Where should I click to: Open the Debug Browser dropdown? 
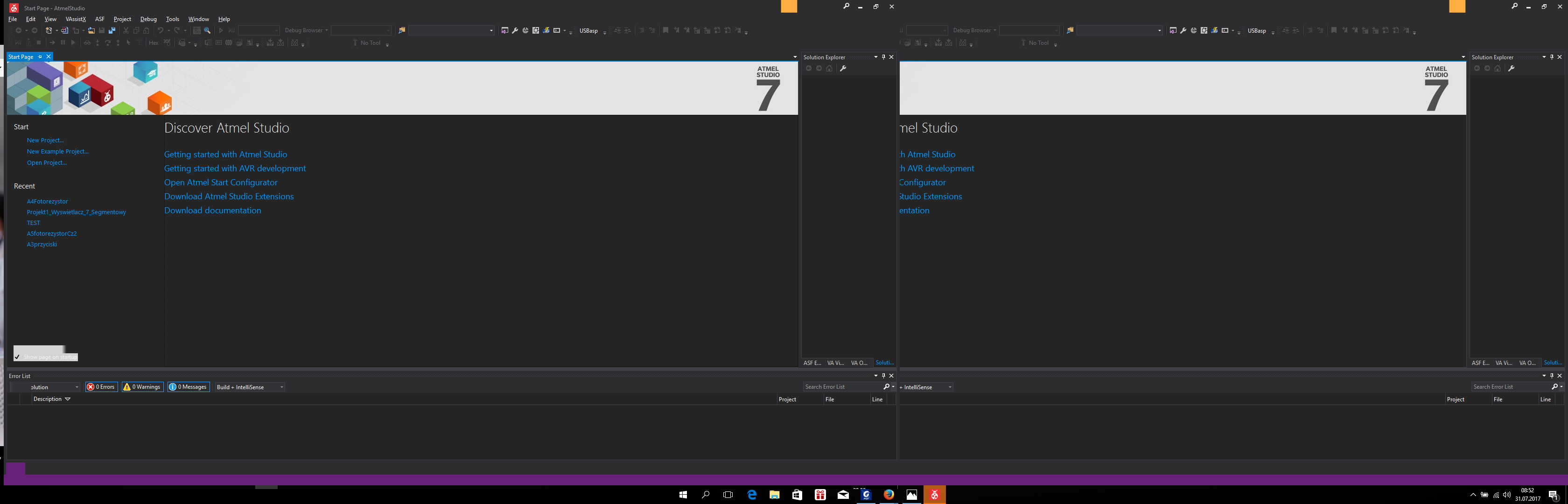pos(306,30)
